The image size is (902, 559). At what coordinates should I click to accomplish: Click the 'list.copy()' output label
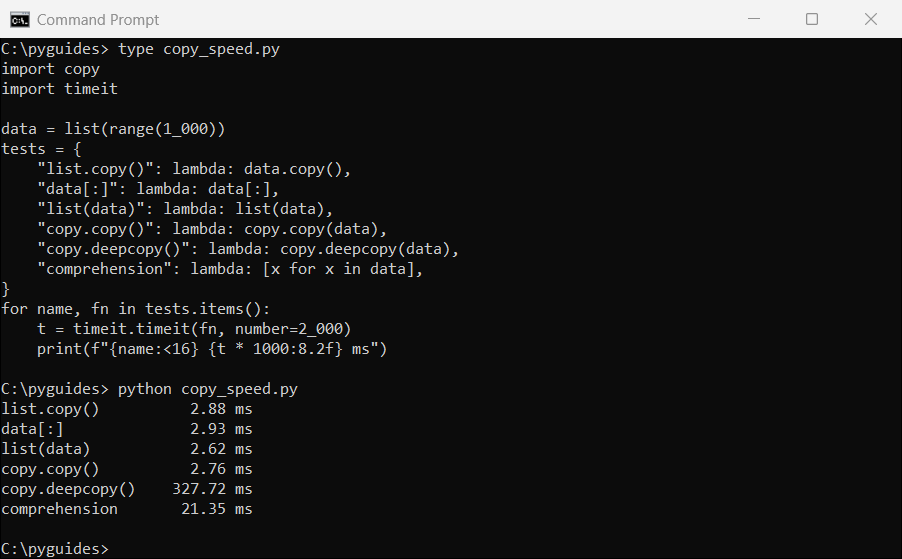[50, 409]
